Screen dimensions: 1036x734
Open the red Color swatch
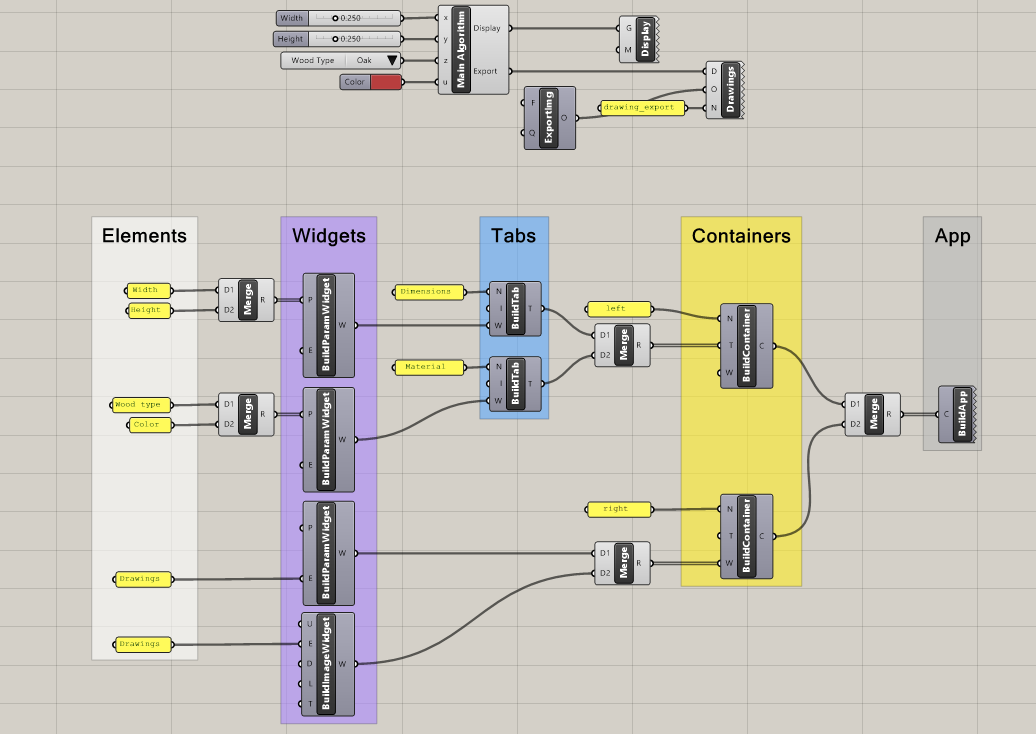(385, 82)
